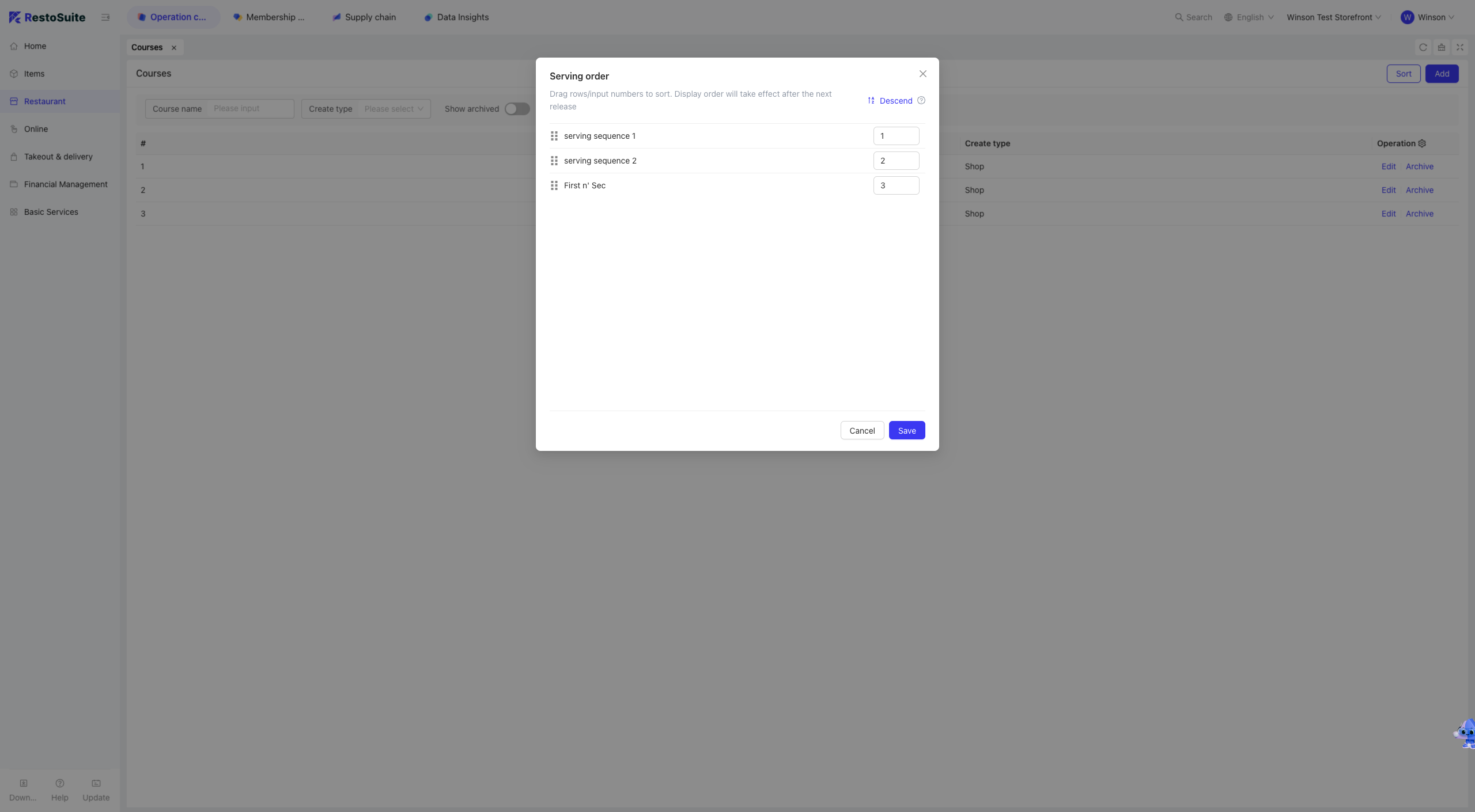The height and width of the screenshot is (812, 1475).
Task: Cancel the Serving order dialog
Action: [862, 431]
